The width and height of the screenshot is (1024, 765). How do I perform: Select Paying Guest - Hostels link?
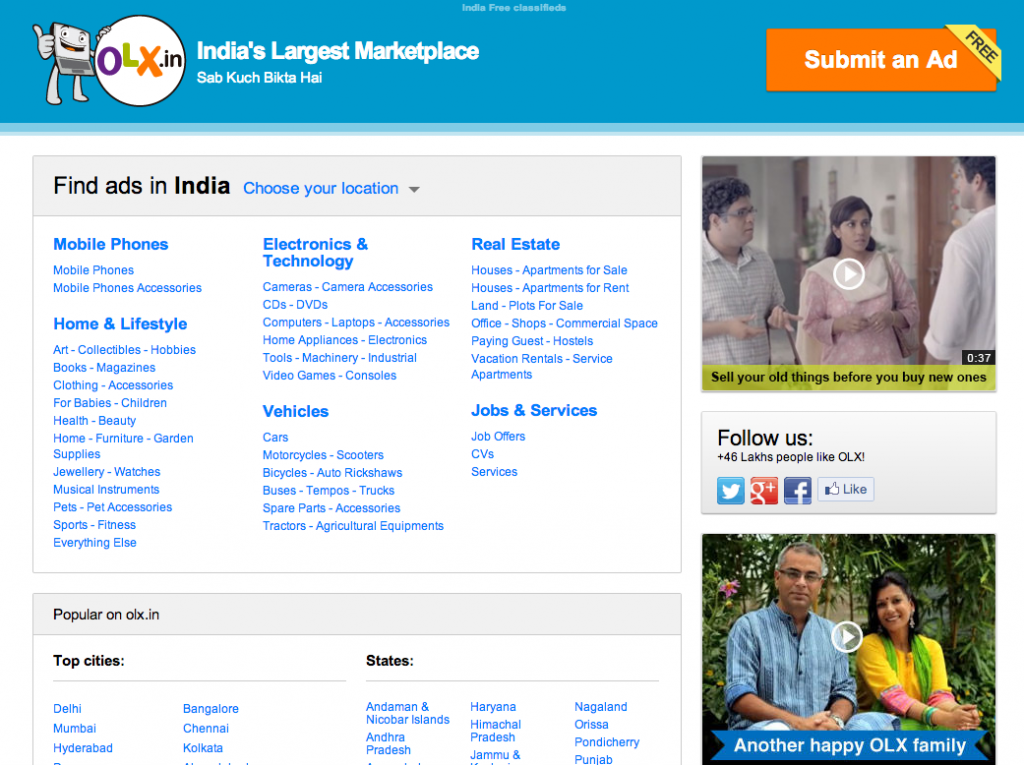click(532, 341)
